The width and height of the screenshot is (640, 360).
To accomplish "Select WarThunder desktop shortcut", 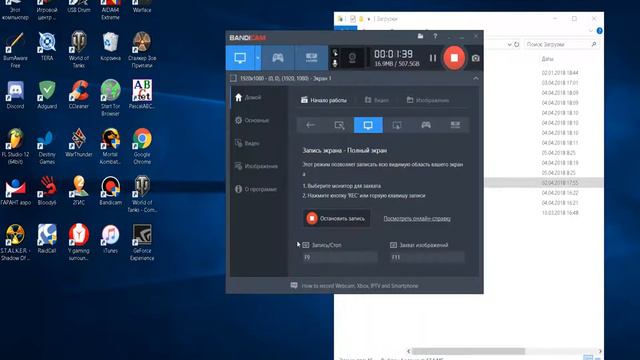I will click(79, 143).
